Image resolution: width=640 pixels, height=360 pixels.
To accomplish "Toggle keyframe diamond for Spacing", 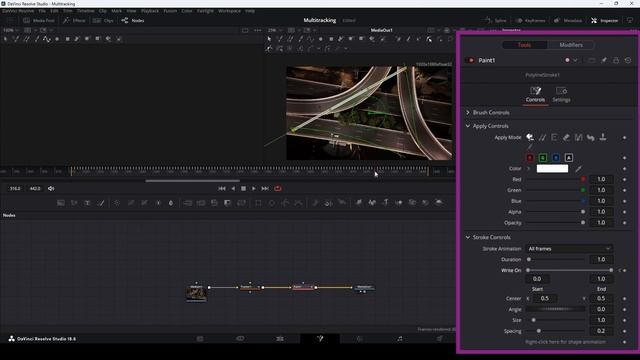I will click(624, 331).
